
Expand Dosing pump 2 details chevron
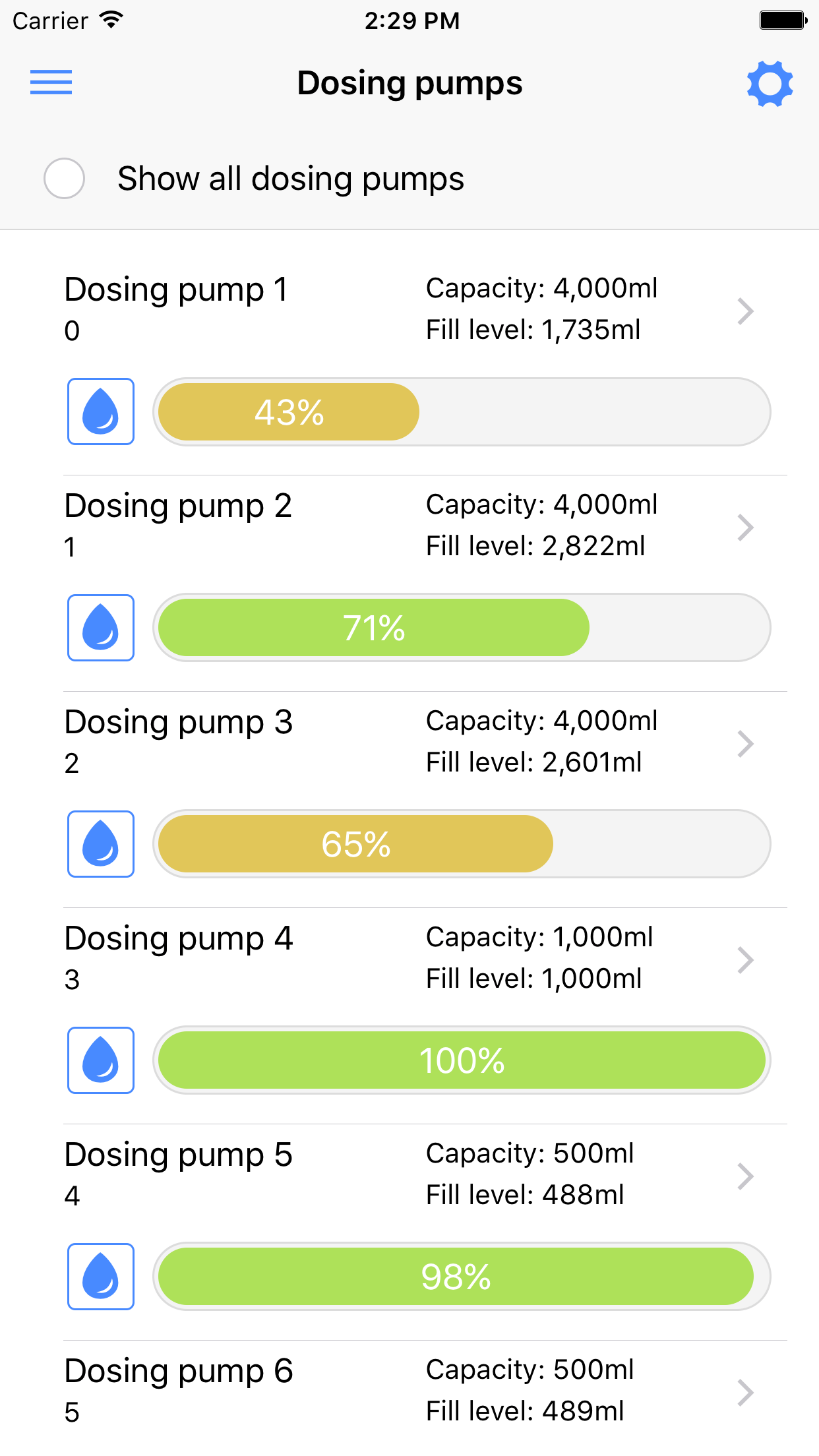click(745, 528)
